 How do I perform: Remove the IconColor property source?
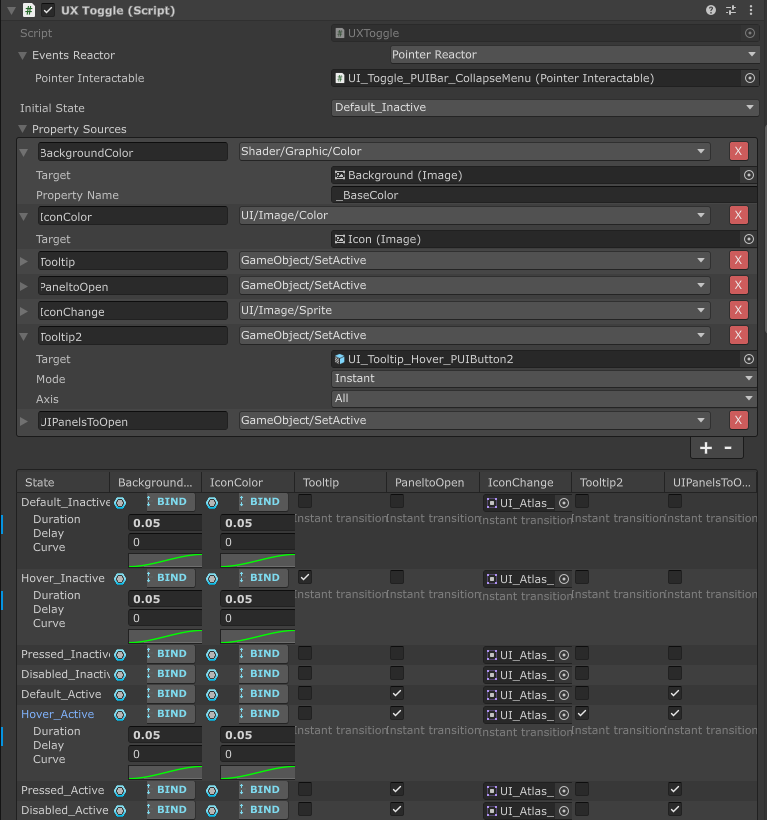(x=738, y=215)
